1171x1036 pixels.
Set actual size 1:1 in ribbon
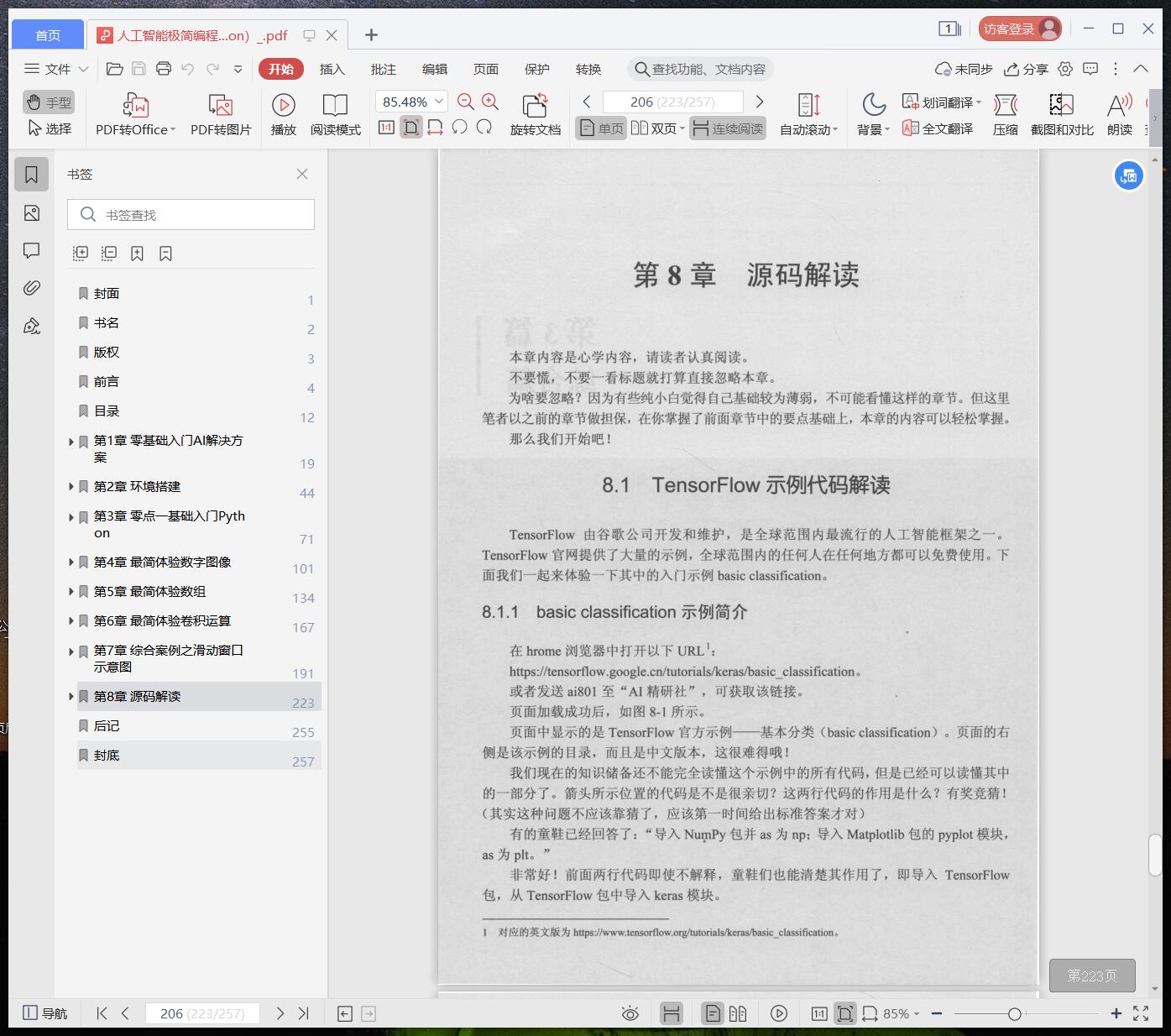coord(386,128)
